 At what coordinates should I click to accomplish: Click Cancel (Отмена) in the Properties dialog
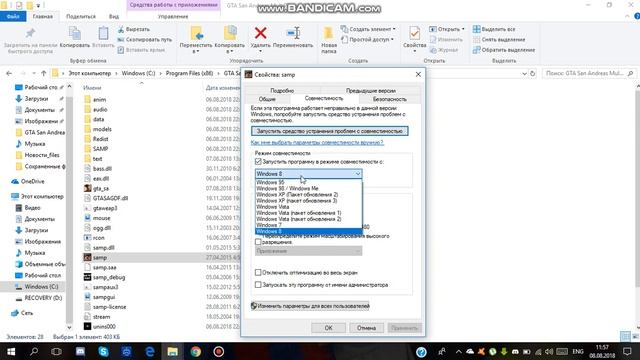point(366,328)
